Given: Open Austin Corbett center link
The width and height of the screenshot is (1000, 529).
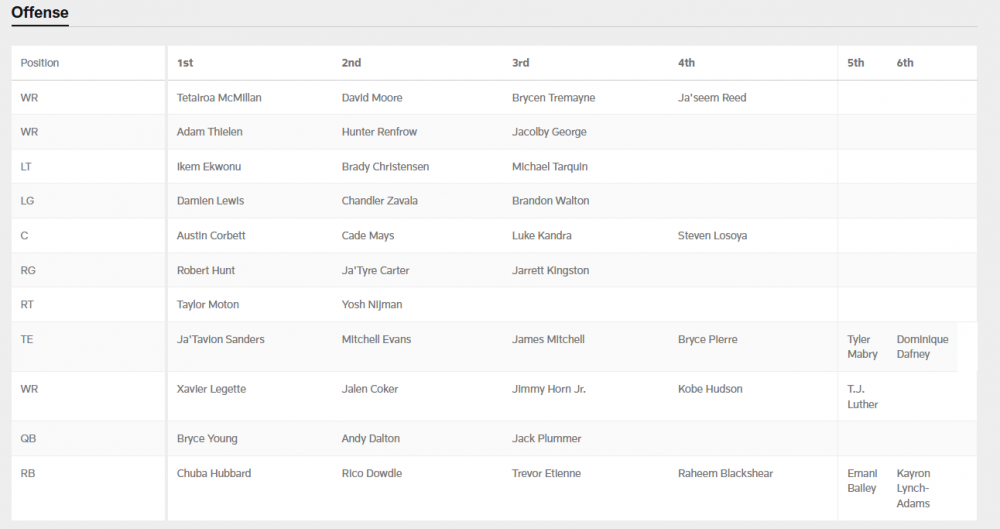Looking at the screenshot, I should click(211, 235).
